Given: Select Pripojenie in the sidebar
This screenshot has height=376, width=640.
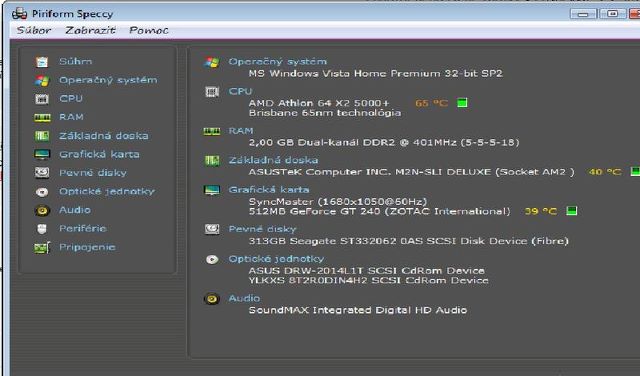Looking at the screenshot, I should (87, 247).
